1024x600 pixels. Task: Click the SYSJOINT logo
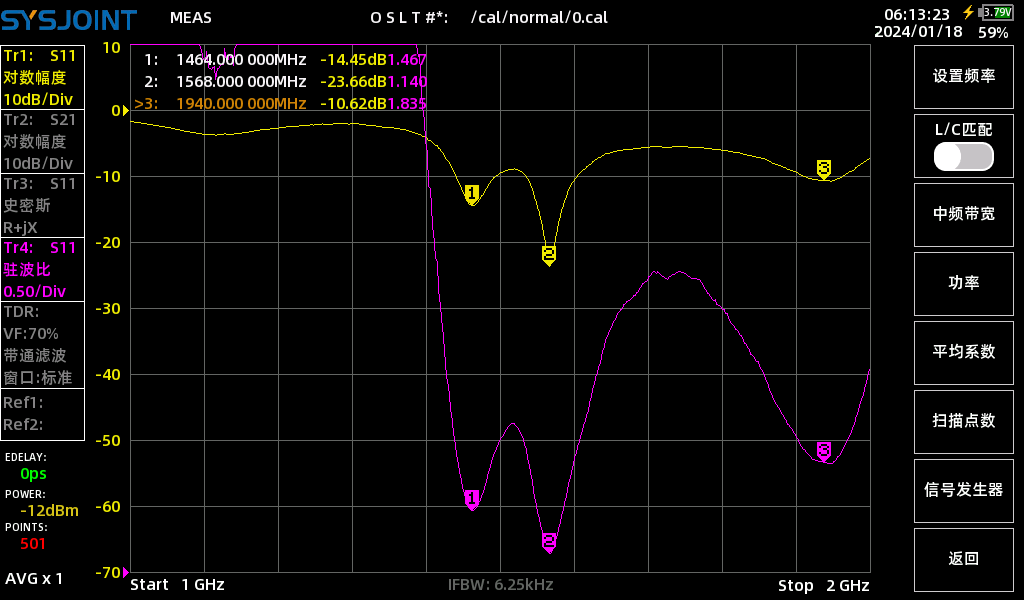click(69, 20)
